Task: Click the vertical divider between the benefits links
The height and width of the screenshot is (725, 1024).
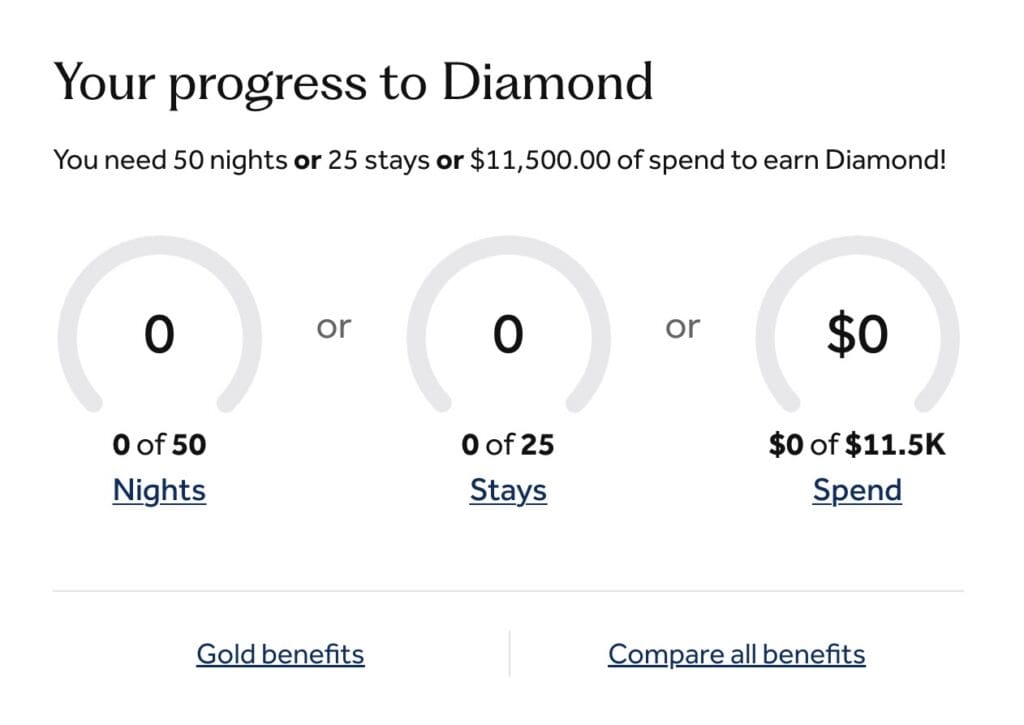Action: pos(509,653)
